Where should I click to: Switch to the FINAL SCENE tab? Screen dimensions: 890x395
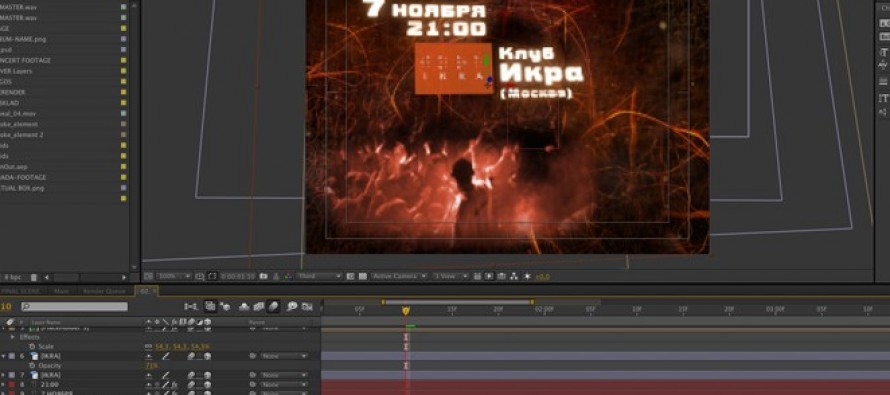pyautogui.click(x=20, y=291)
